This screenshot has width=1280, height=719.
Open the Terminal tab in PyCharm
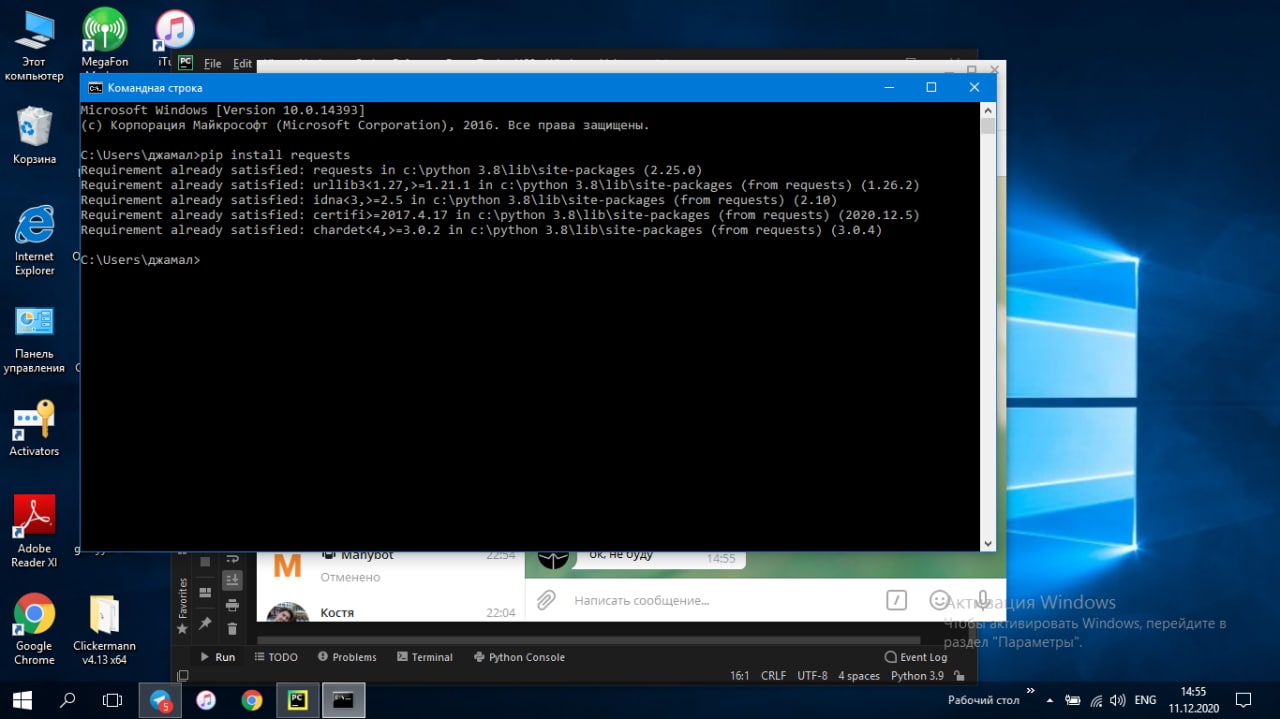click(425, 657)
